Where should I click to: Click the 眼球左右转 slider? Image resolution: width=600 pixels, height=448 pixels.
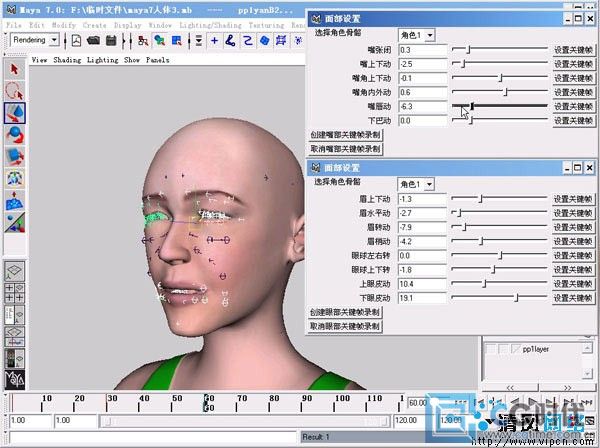pos(499,255)
